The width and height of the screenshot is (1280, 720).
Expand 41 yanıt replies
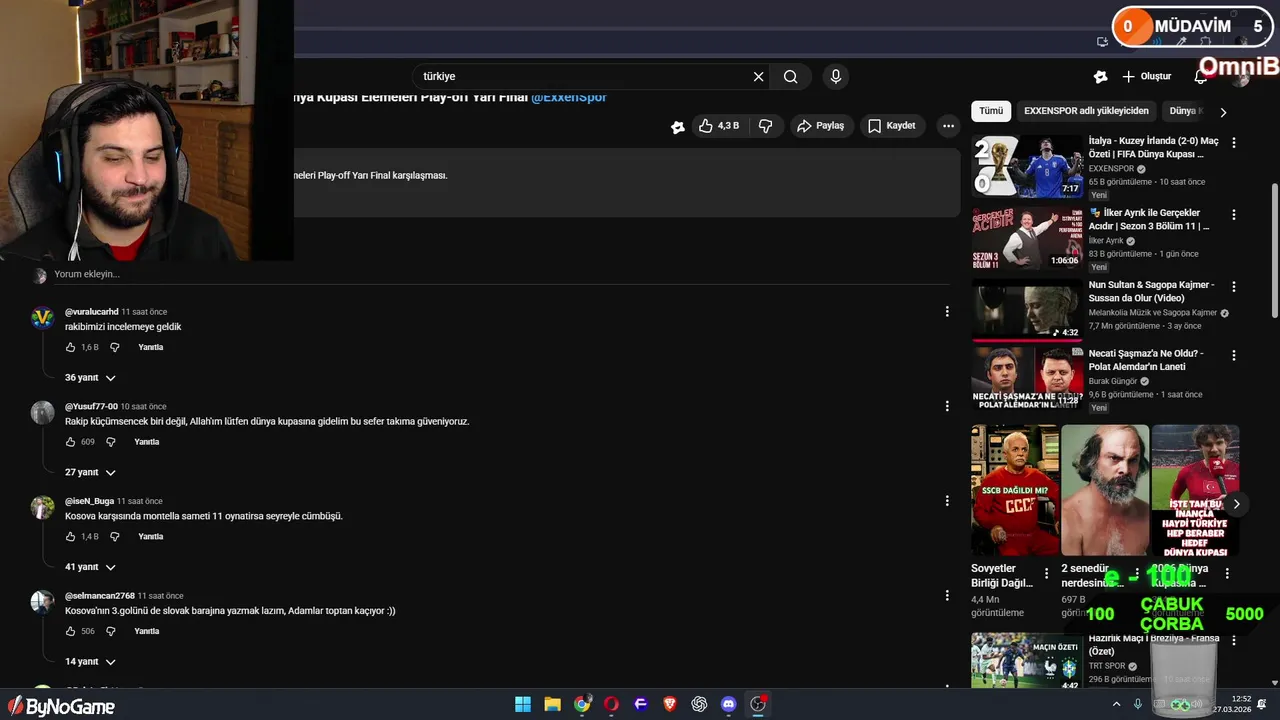[x=90, y=567]
